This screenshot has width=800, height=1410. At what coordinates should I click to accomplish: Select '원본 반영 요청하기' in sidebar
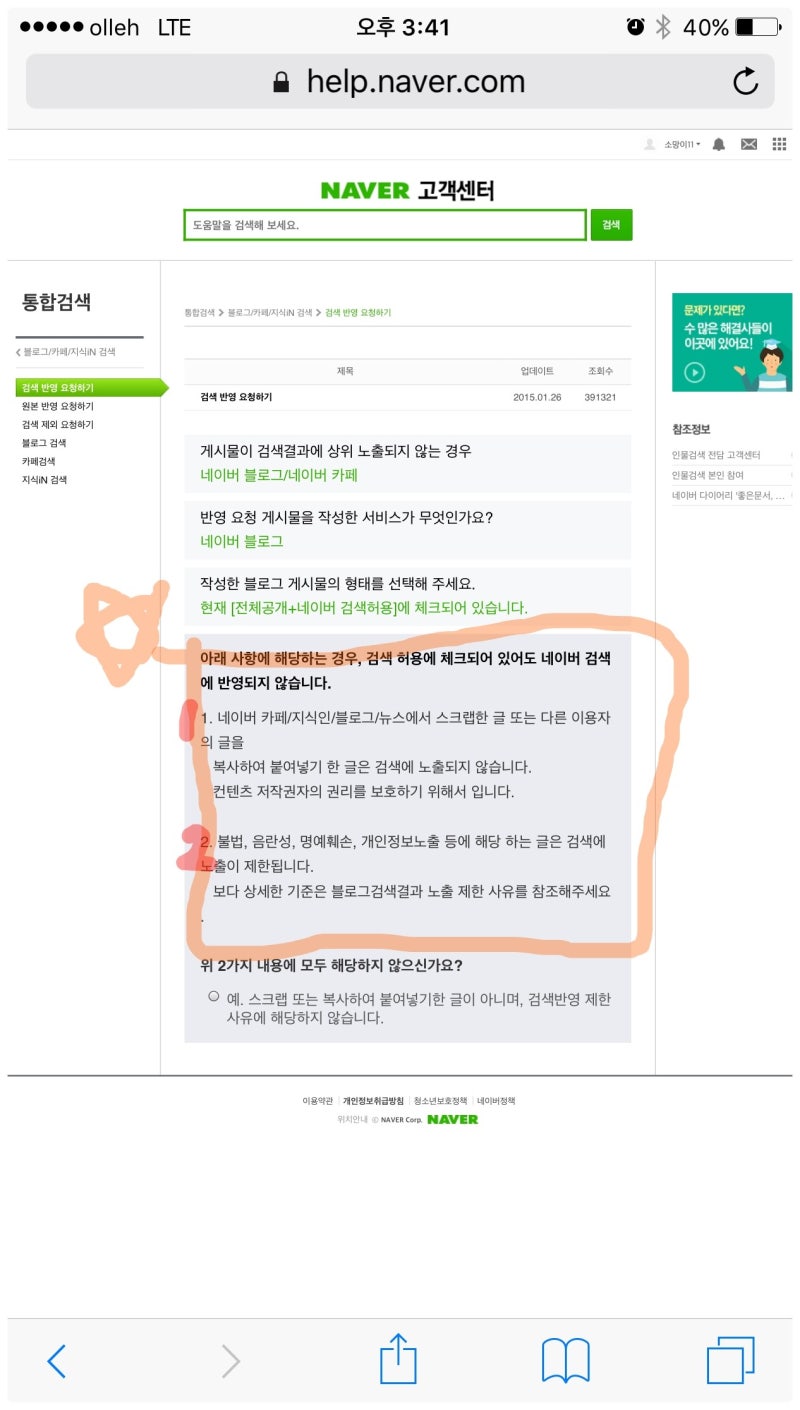click(58, 406)
